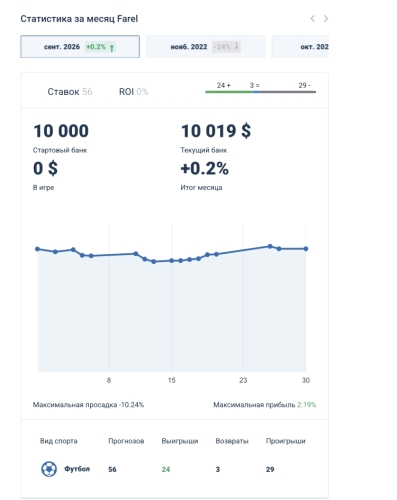The width and height of the screenshot is (397, 500).
Task: Click the 10 000 starting bank value
Action: 61,131
